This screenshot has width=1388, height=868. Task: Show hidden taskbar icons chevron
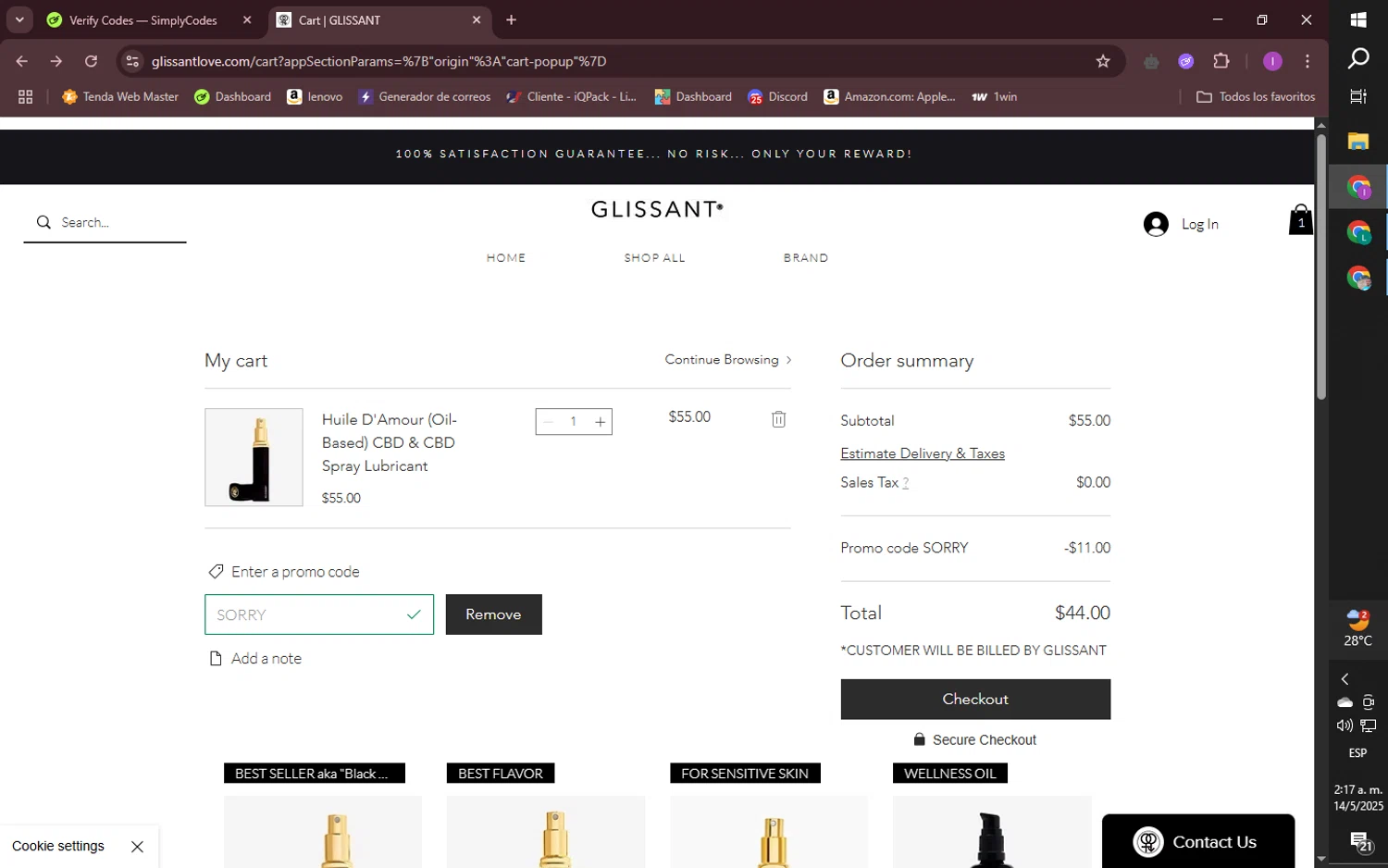click(x=1345, y=679)
